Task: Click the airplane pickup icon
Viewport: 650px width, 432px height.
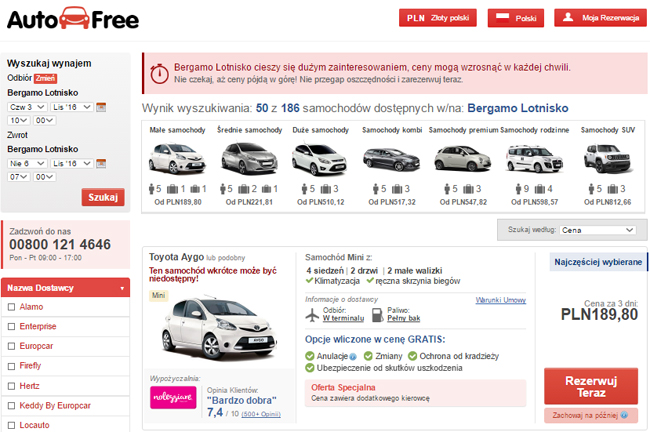Action: click(x=312, y=315)
